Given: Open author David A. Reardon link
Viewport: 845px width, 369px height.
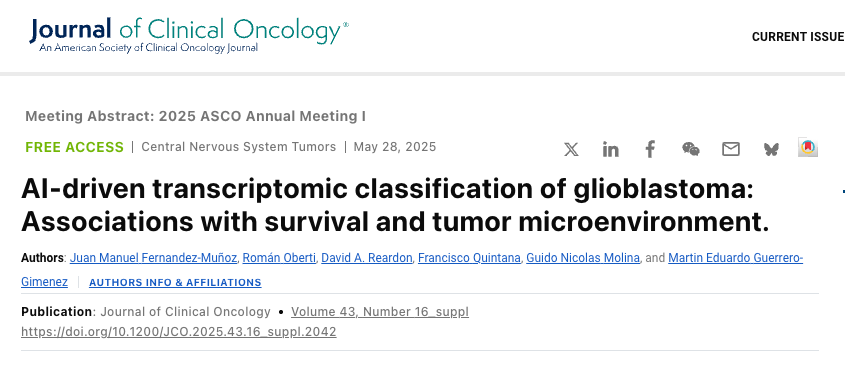Looking at the screenshot, I should click(x=366, y=258).
